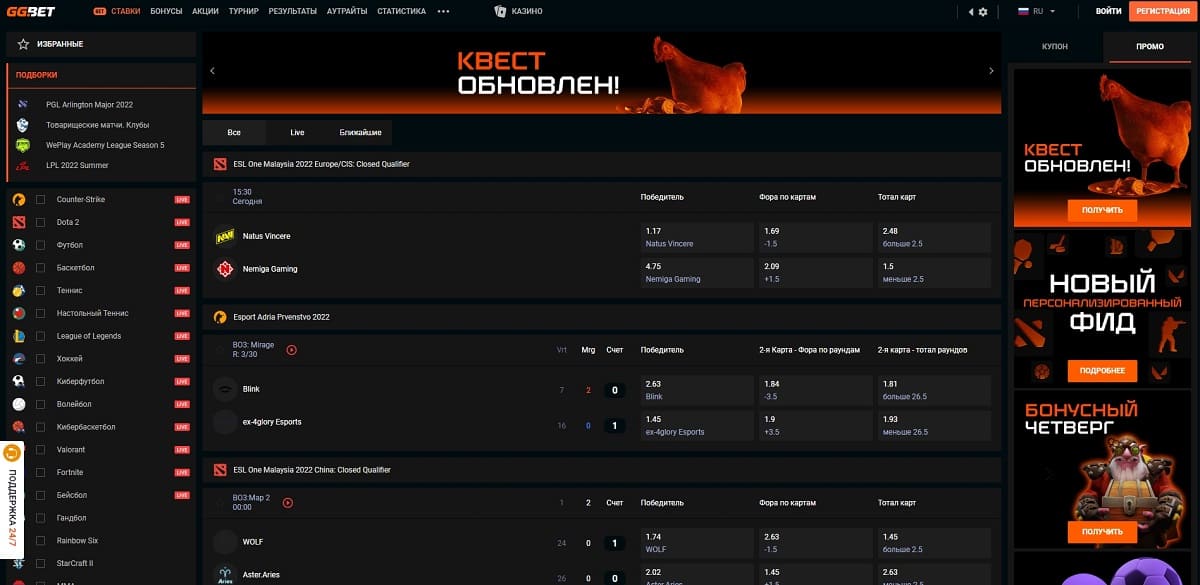
Task: Open the three-dots more menu
Action: pos(444,11)
